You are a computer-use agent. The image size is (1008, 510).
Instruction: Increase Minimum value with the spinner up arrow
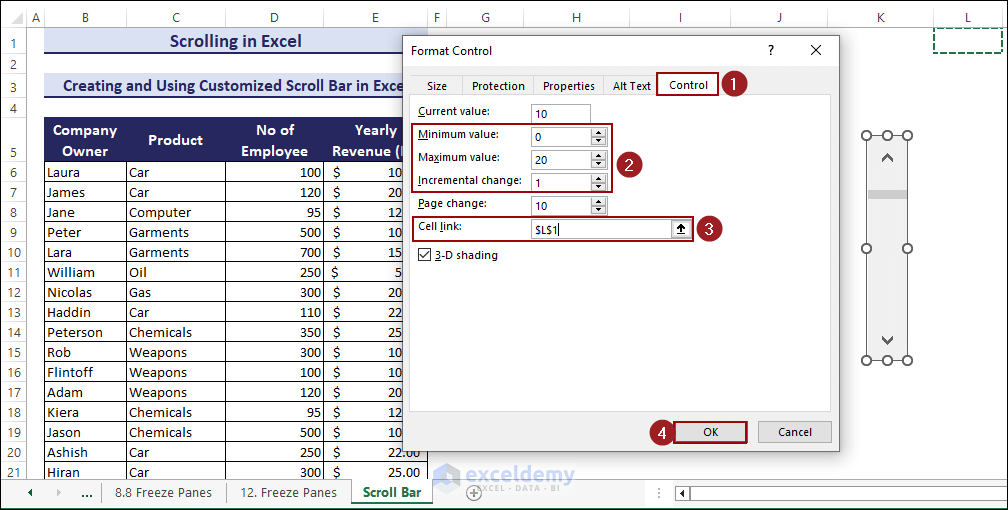click(598, 132)
